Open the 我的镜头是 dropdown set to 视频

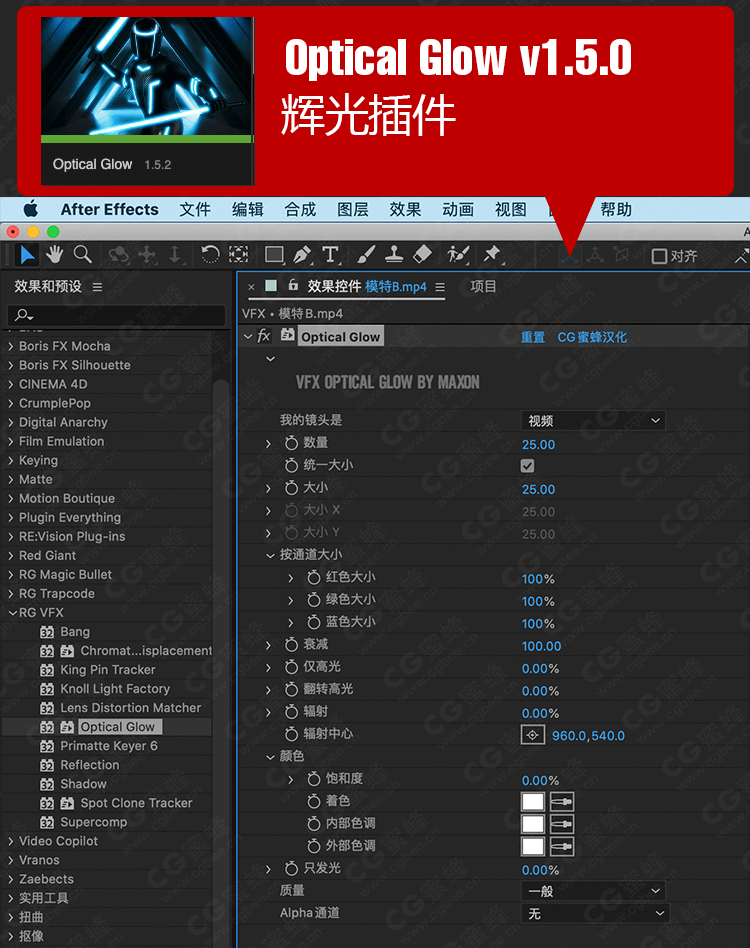pyautogui.click(x=593, y=421)
